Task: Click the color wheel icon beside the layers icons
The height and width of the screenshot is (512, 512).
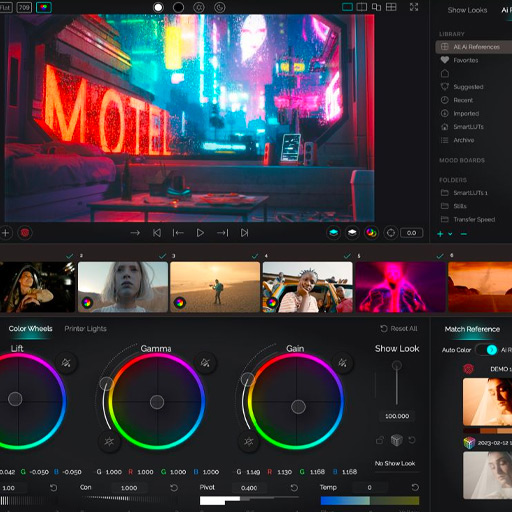Action: click(x=371, y=233)
